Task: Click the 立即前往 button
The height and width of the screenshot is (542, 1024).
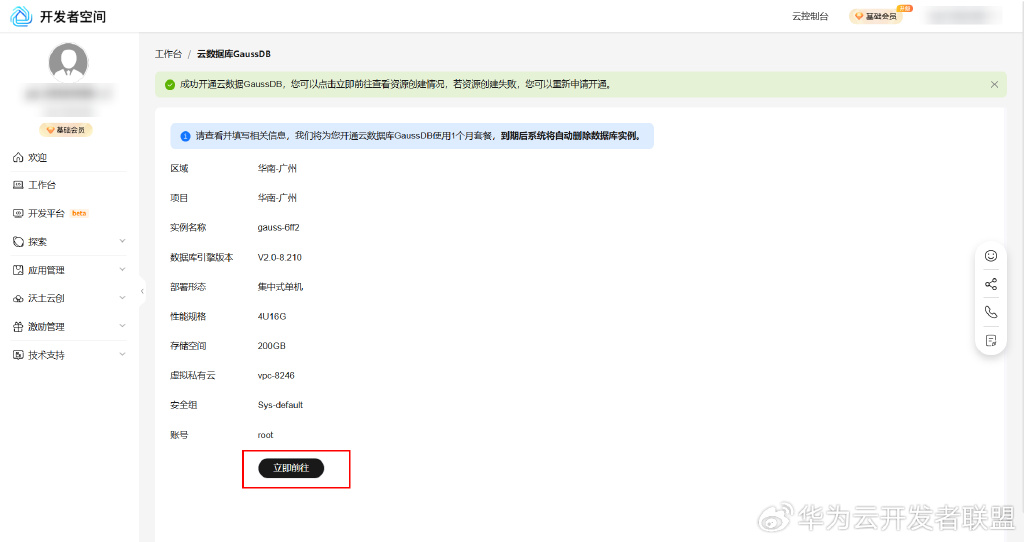Action: tap(291, 468)
